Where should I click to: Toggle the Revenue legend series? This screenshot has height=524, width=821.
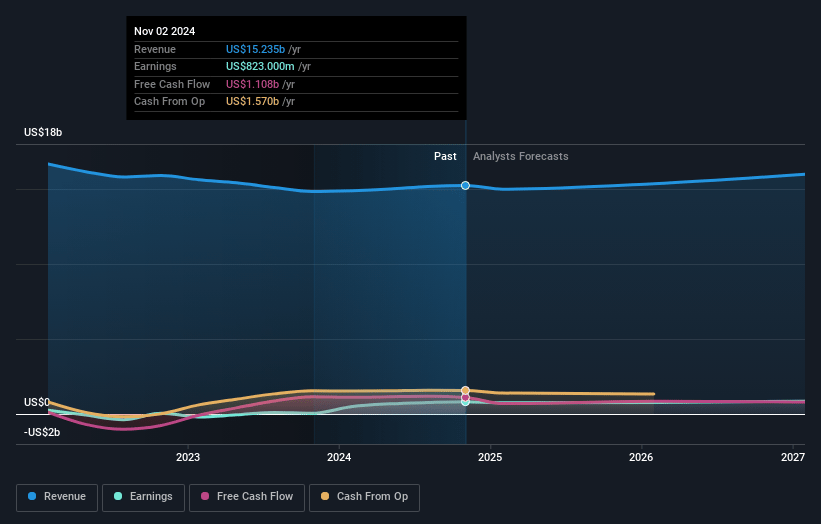[57, 497]
